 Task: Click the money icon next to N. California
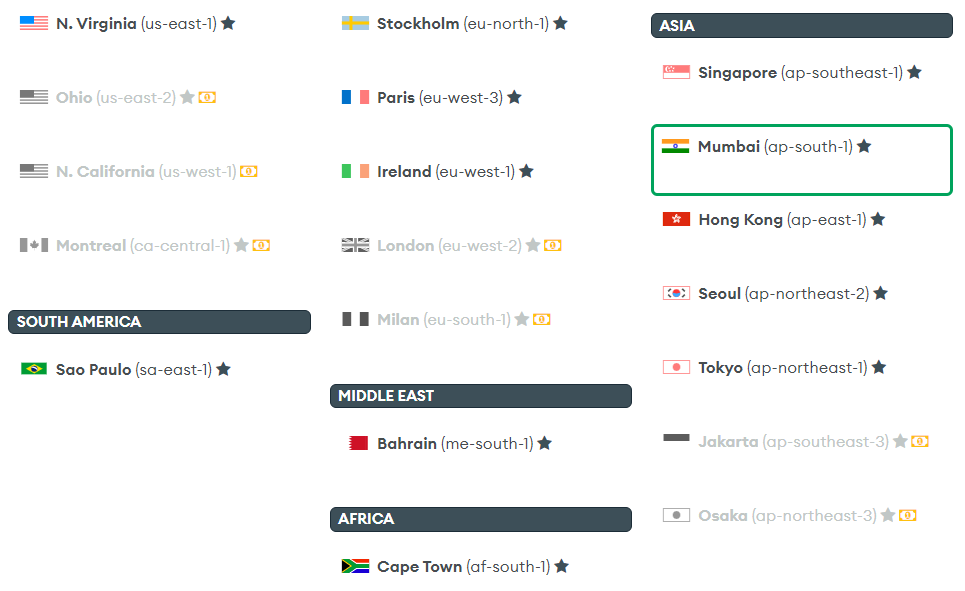tap(249, 171)
